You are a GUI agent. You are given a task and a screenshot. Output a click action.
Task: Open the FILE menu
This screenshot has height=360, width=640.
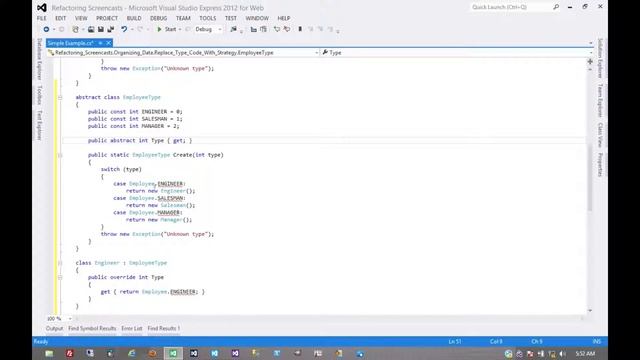[42, 18]
